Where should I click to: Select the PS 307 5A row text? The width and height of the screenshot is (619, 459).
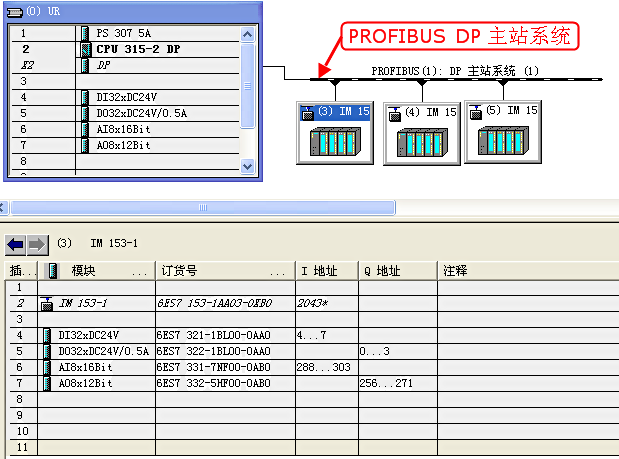pyautogui.click(x=124, y=33)
